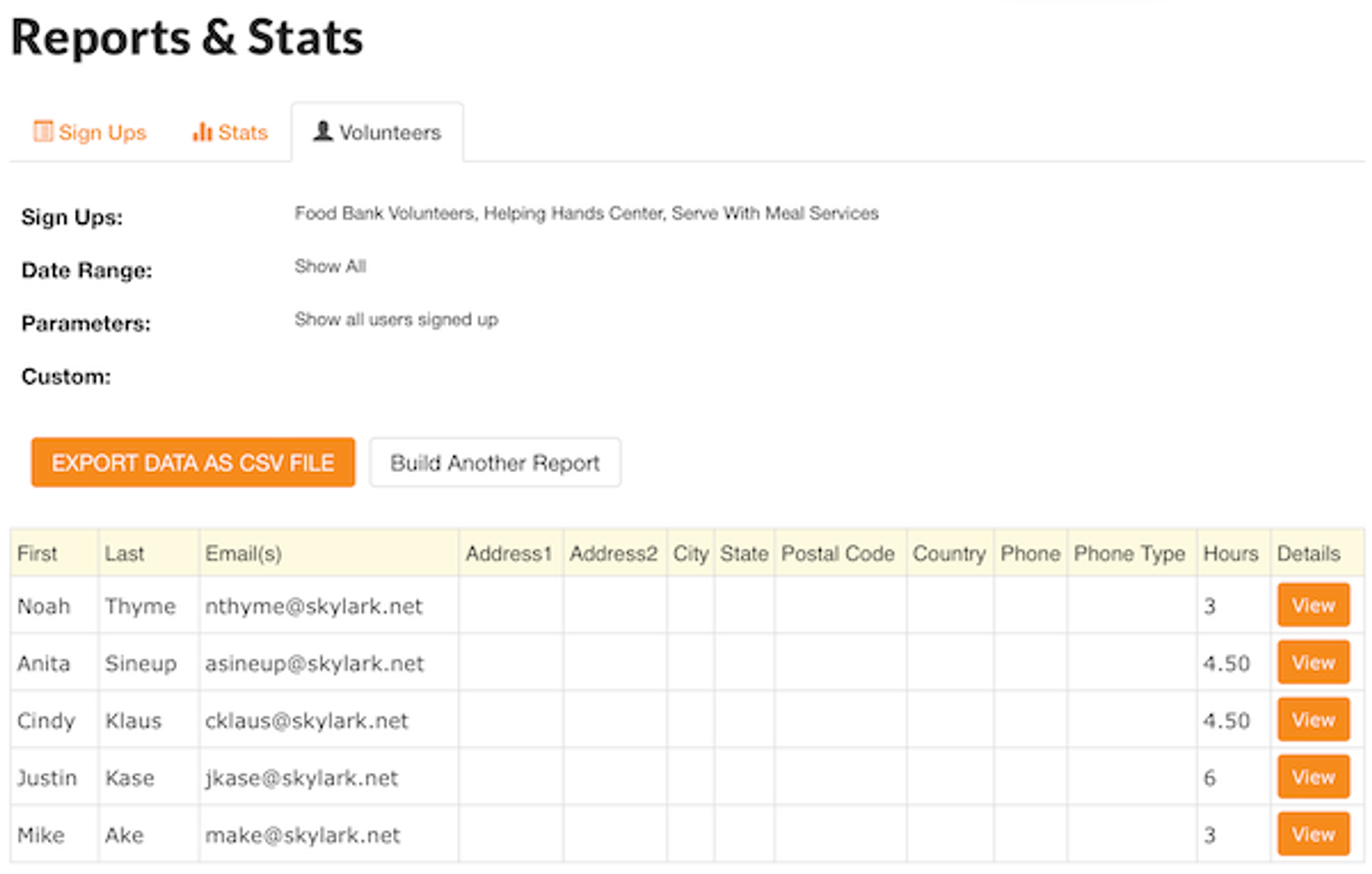Click the jkase@skylark.net email cell
This screenshot has width=1372, height=874.
click(301, 777)
